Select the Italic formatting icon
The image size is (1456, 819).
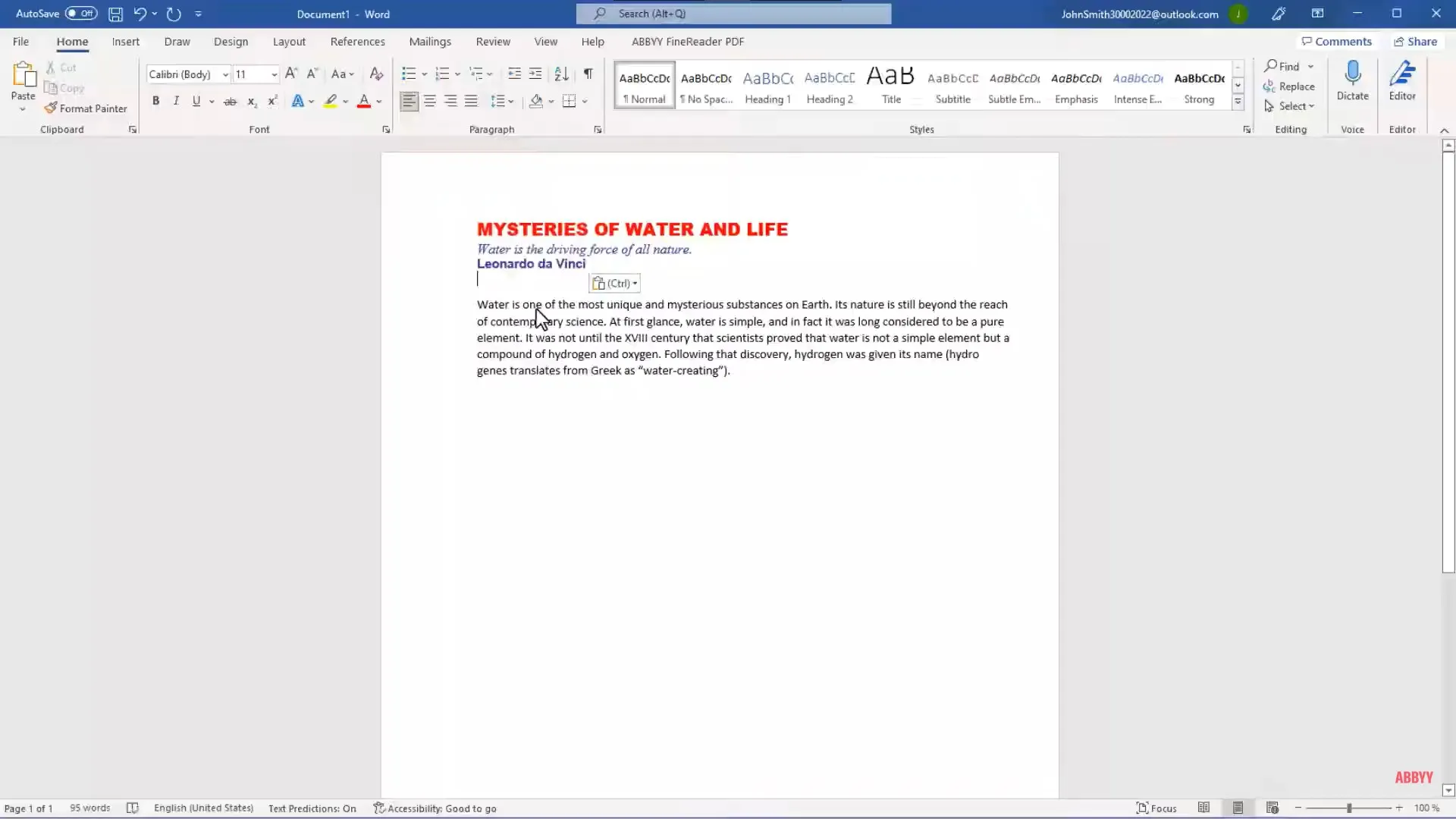(175, 100)
